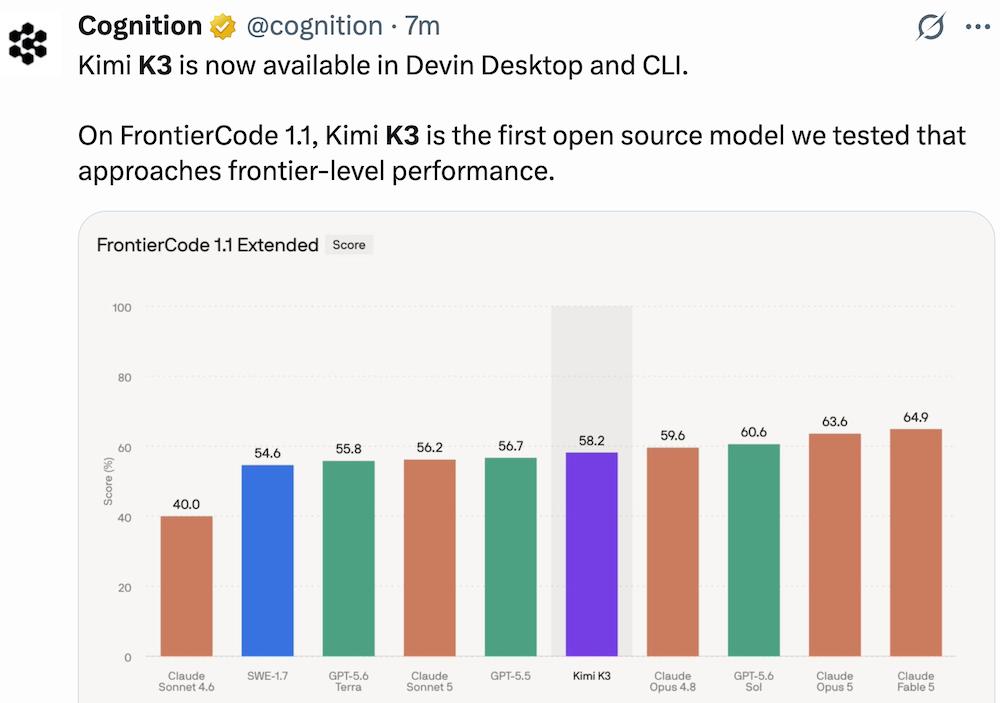Open the chart image thumbnail
The height and width of the screenshot is (703, 1000).
(536, 457)
